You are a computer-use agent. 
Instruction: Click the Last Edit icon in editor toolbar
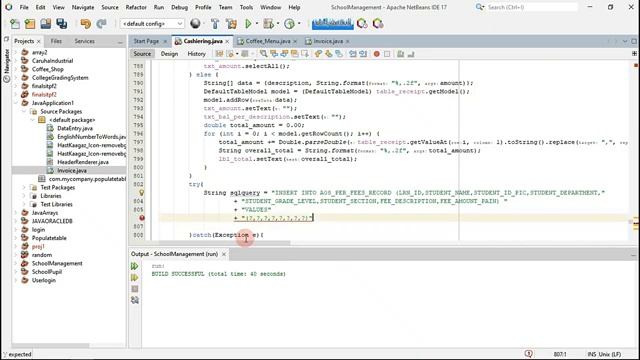219,54
